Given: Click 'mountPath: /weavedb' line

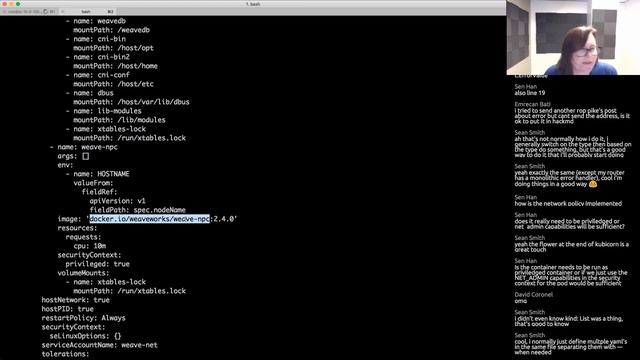Looking at the screenshot, I should (111, 30).
